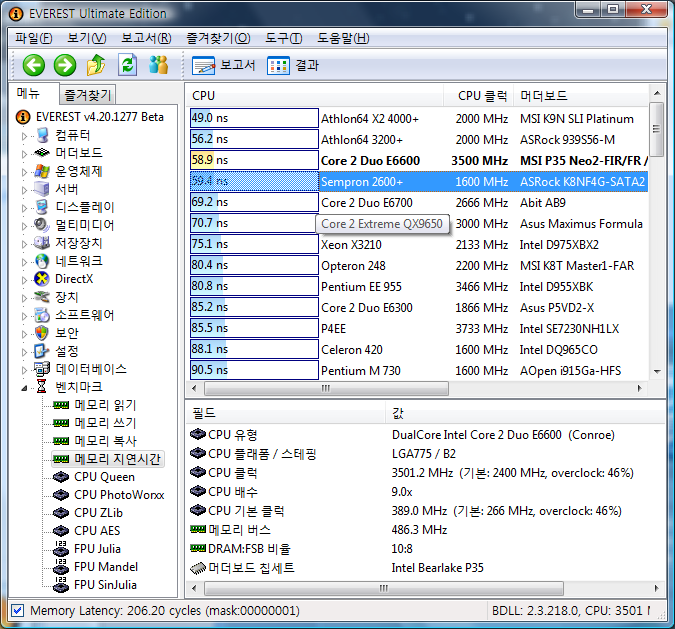Sort by the 머더보드 column header
This screenshot has height=629, width=675.
(580, 96)
